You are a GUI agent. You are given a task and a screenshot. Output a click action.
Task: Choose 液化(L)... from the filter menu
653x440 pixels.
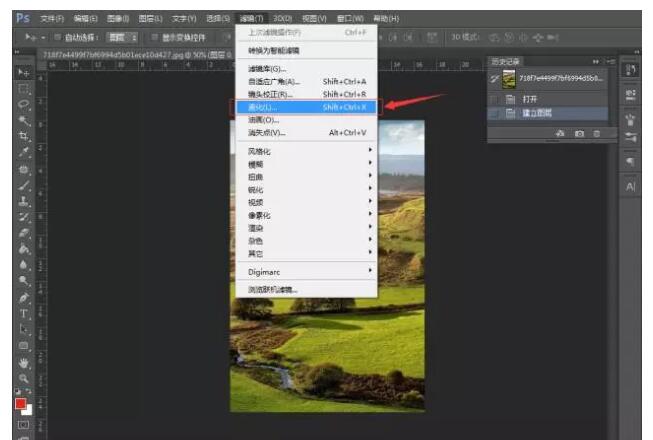tap(307, 107)
